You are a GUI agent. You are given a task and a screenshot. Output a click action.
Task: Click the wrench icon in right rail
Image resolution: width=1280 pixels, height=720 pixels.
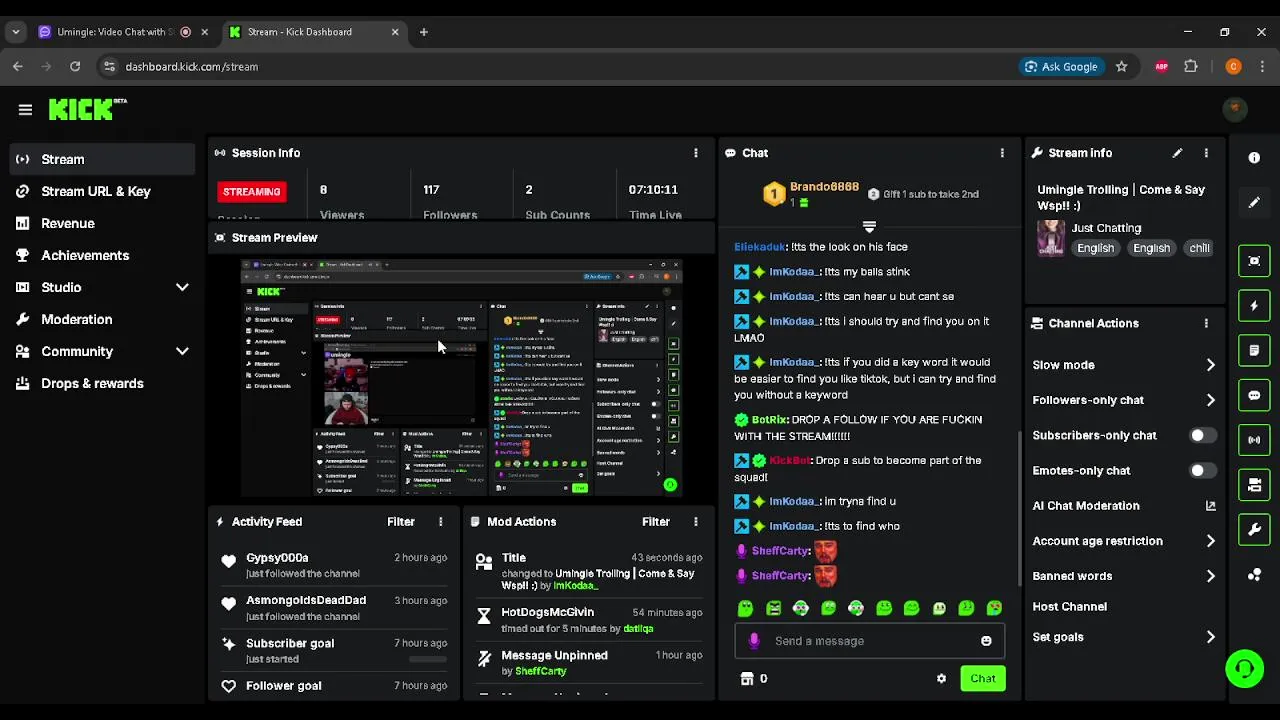coord(1254,529)
